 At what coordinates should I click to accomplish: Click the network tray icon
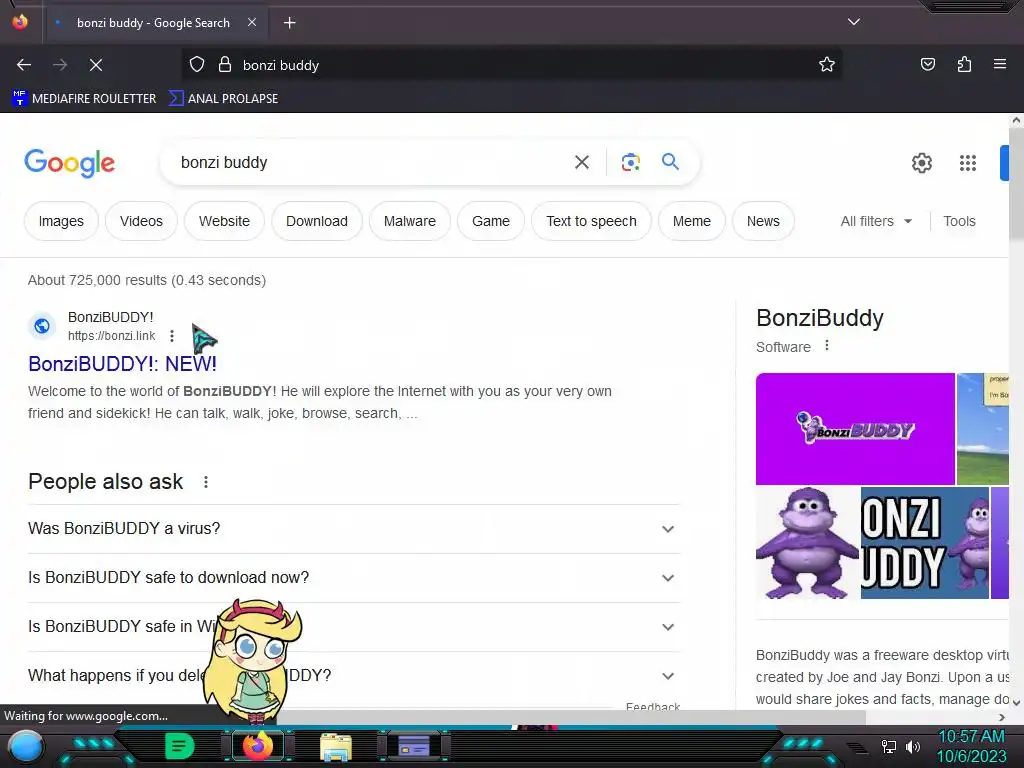[888, 746]
